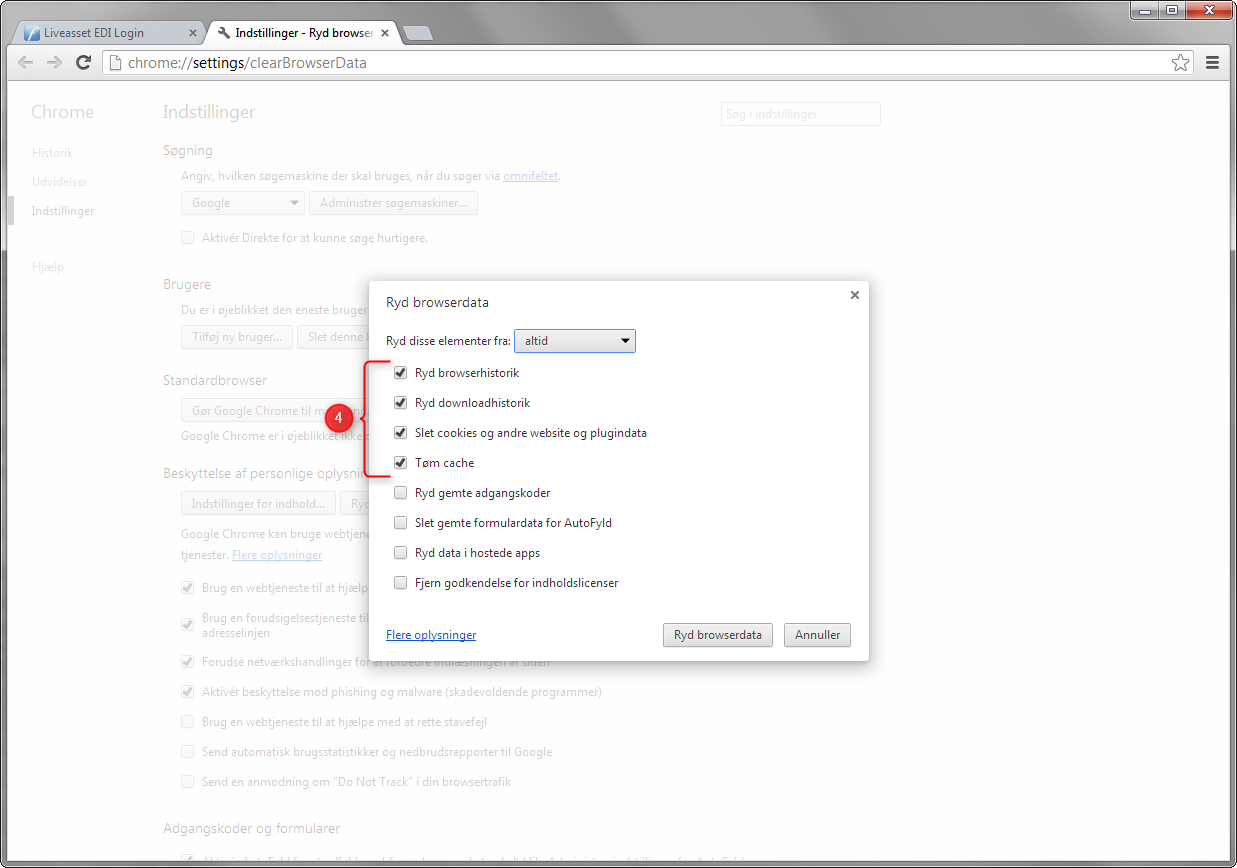Viewport: 1237px width, 868px height.
Task: Click the browser back arrow
Action: point(26,63)
